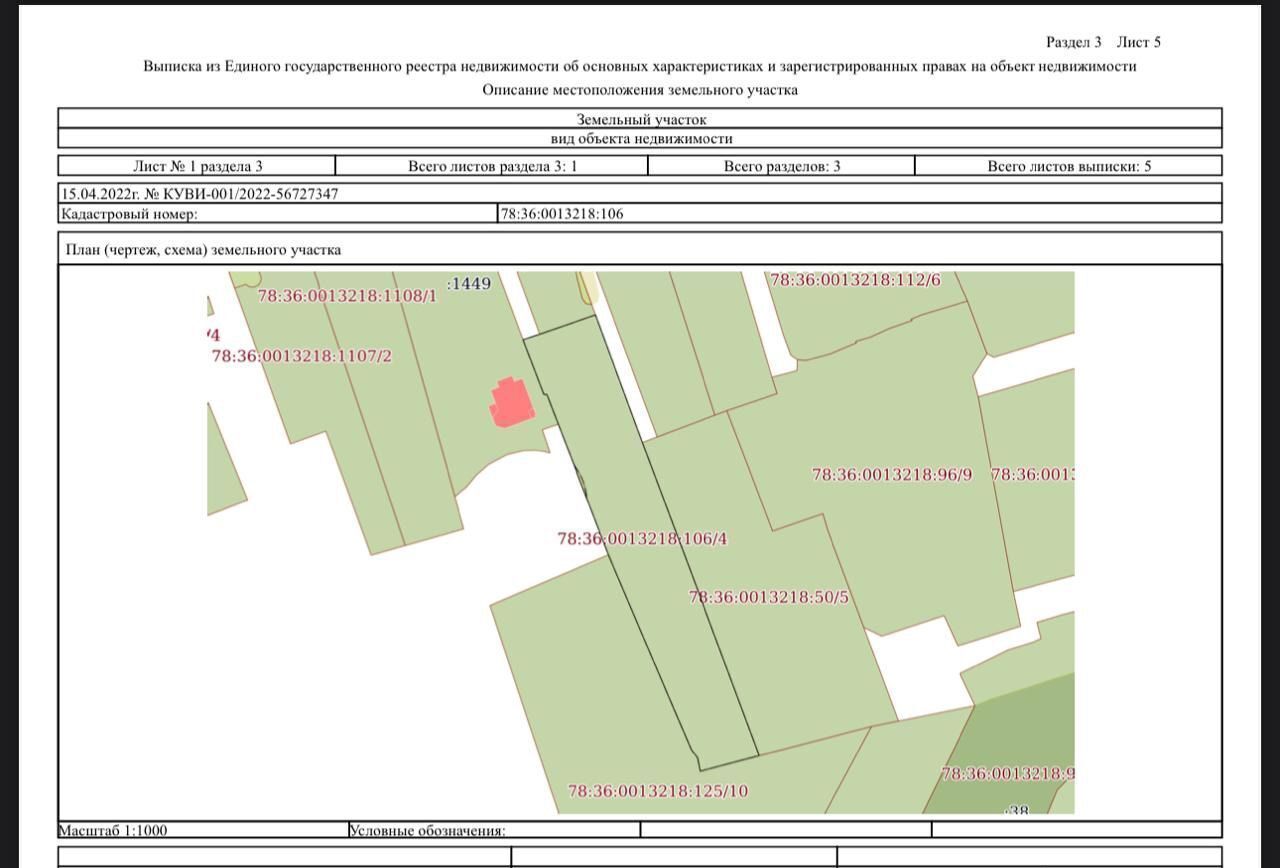Image resolution: width=1280 pixels, height=868 pixels.
Task: Click the "Всего разделов: 3" cell
Action: 781,166
